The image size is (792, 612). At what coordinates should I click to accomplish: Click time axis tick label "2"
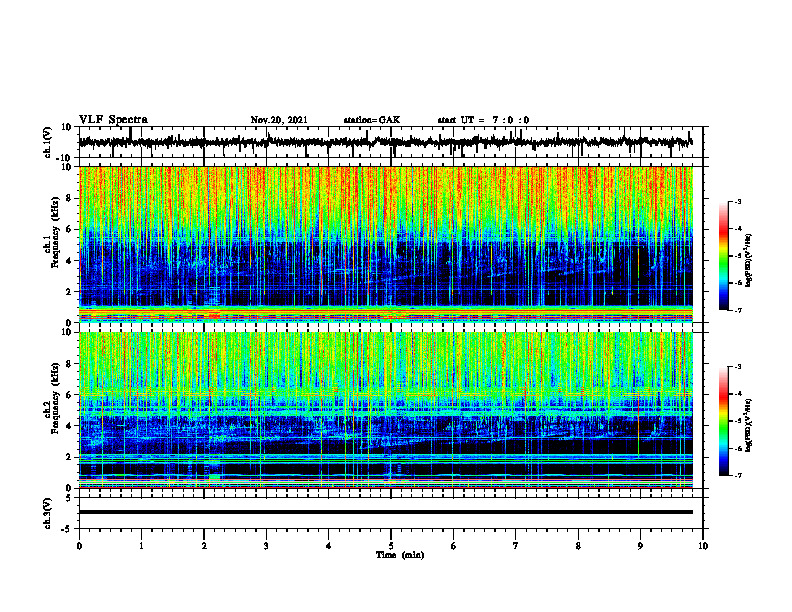tap(204, 546)
